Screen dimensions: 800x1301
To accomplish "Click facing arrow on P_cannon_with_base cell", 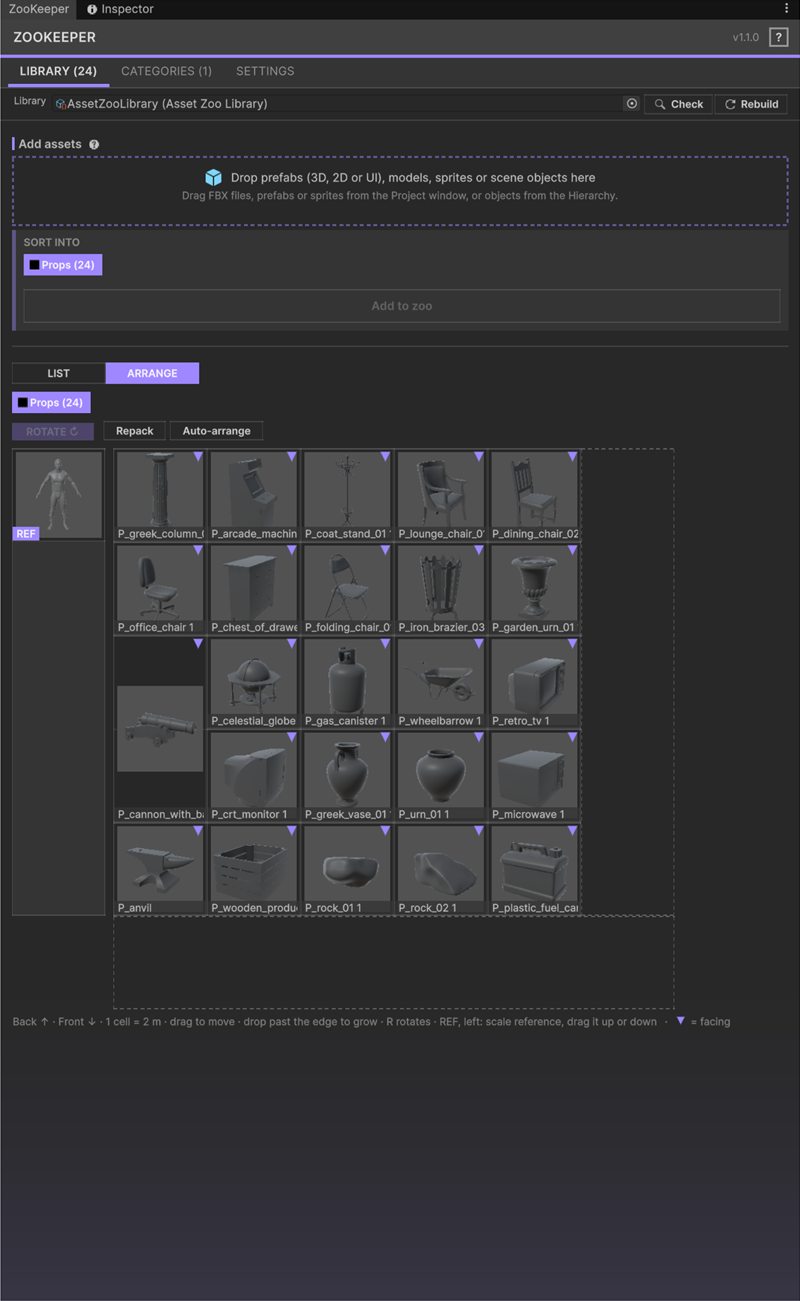I will tap(198, 643).
